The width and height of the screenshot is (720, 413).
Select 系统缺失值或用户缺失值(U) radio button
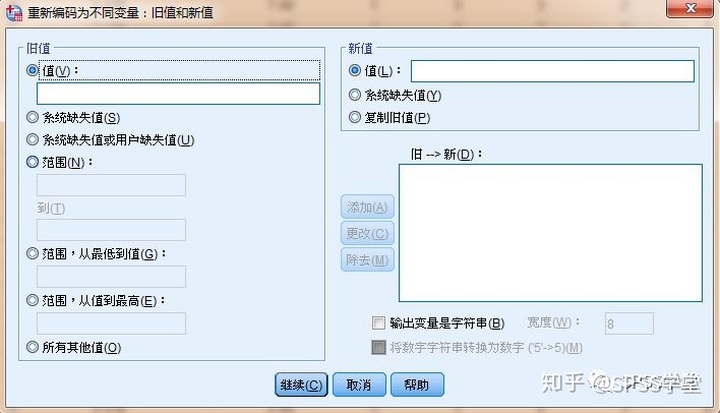coord(32,139)
